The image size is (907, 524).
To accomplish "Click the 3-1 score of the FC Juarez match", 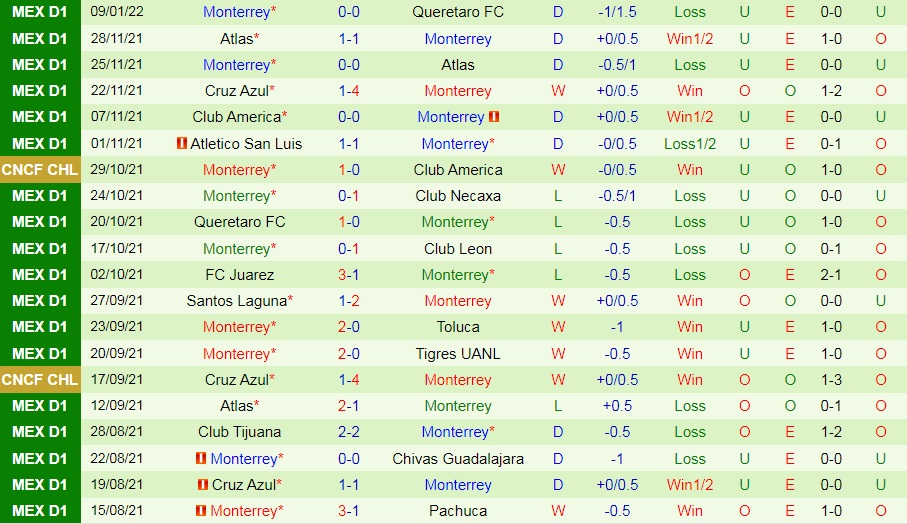I will (349, 275).
